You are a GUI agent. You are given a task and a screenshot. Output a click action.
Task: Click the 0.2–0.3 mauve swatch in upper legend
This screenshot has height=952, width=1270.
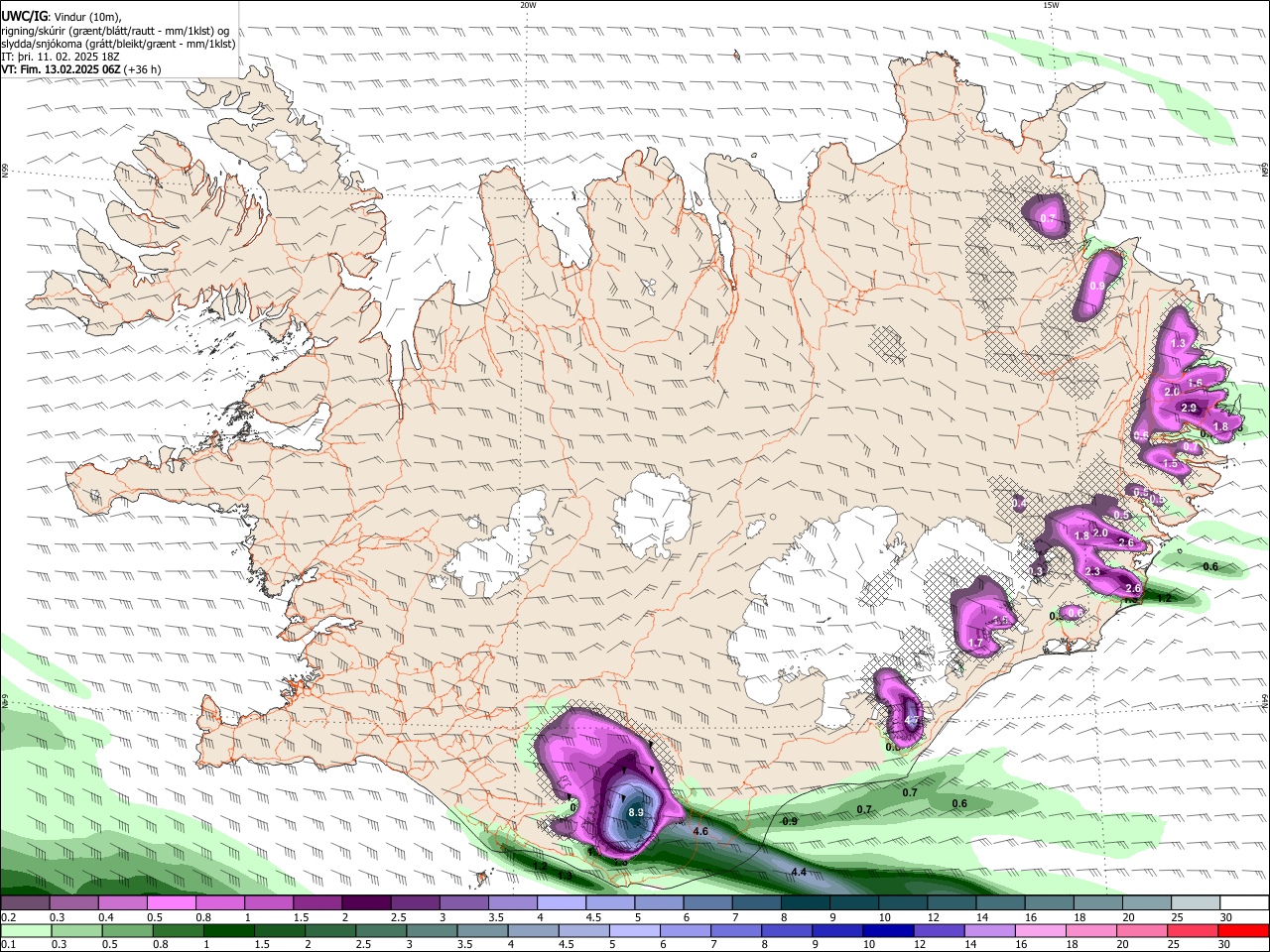25,903
